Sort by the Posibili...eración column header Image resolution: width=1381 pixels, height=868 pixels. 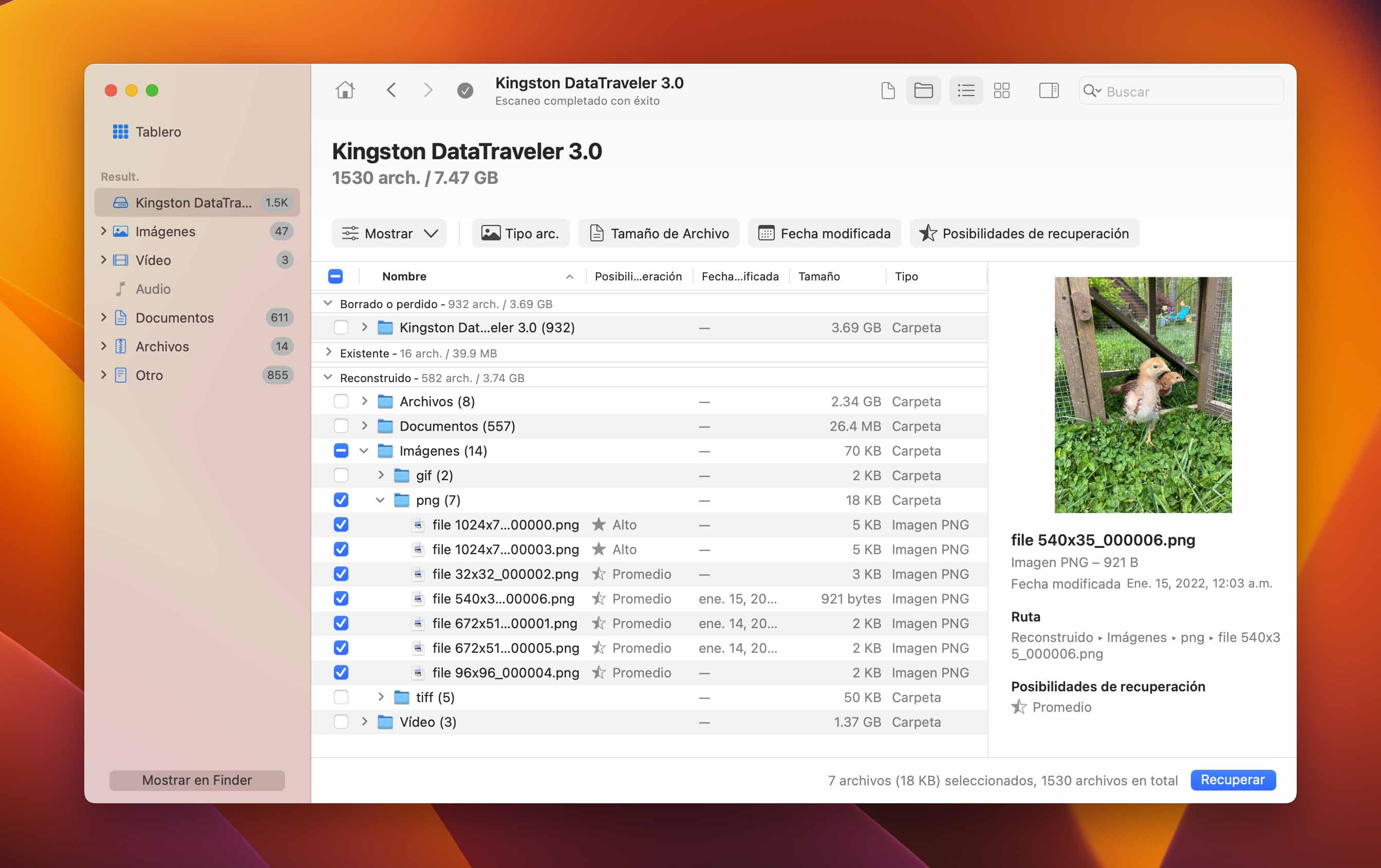[638, 276]
